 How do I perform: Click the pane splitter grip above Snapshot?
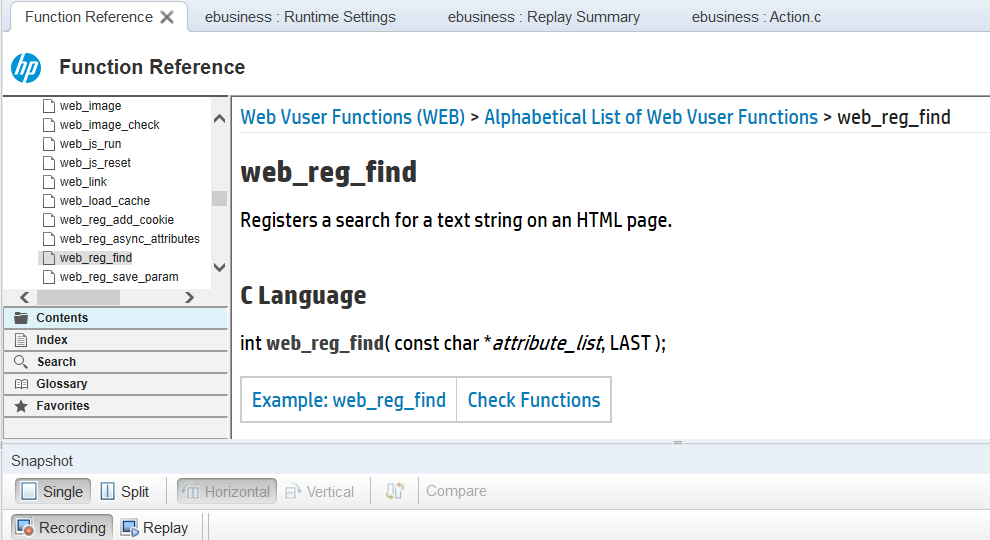click(x=677, y=443)
